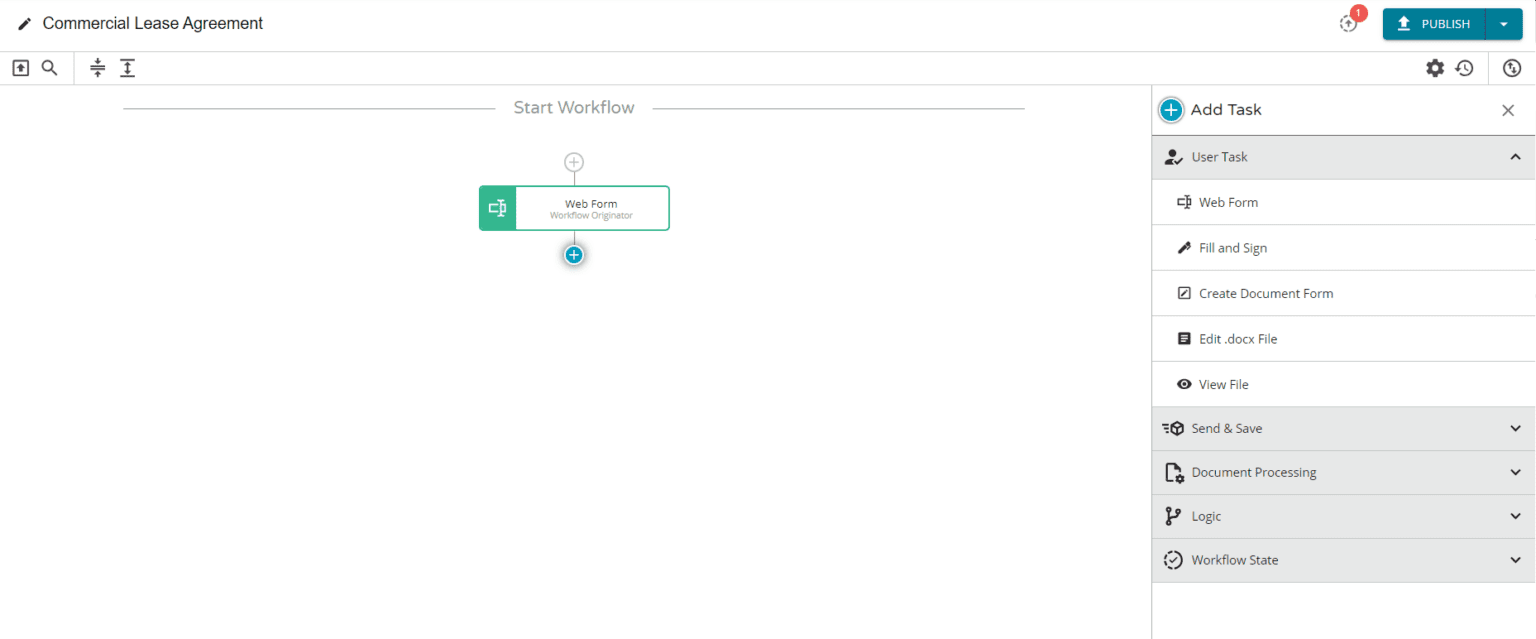The height and width of the screenshot is (639, 1536).
Task: Click the data transfer icon on the far right
Action: [1511, 68]
